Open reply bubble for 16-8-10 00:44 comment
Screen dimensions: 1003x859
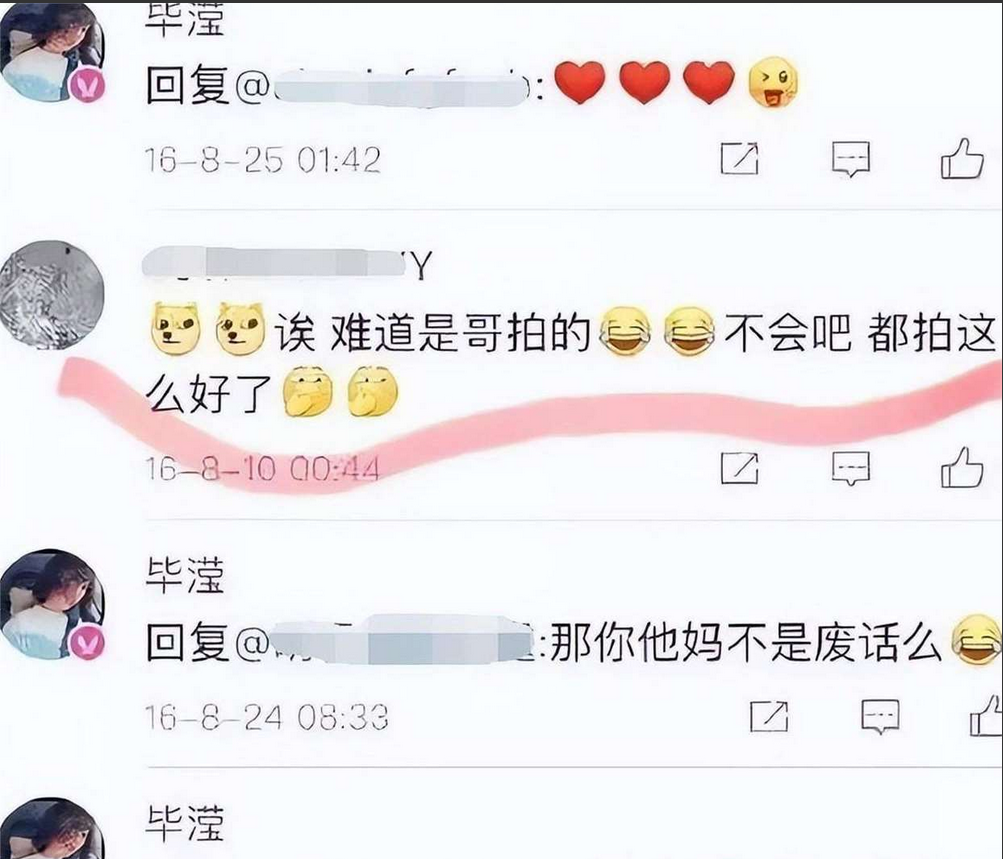(851, 468)
